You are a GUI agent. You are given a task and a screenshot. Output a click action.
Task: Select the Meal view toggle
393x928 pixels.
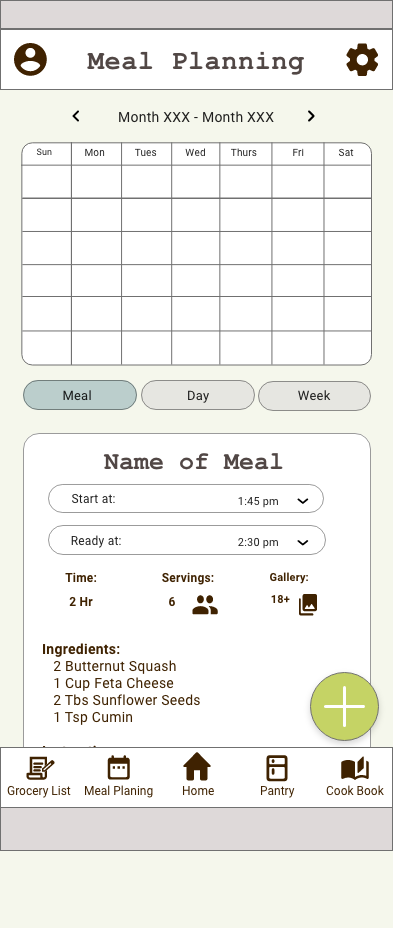coord(80,395)
